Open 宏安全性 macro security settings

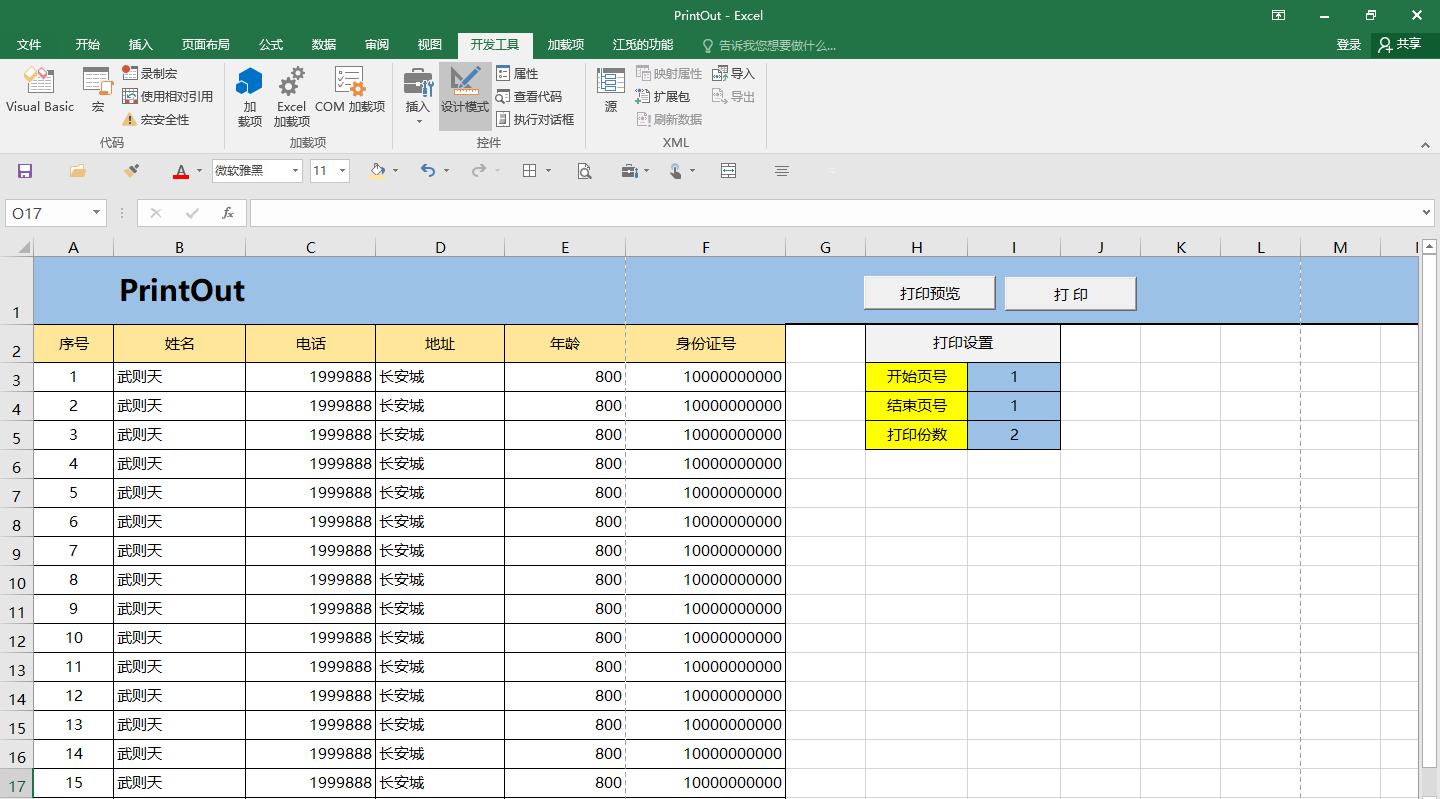click(x=156, y=119)
